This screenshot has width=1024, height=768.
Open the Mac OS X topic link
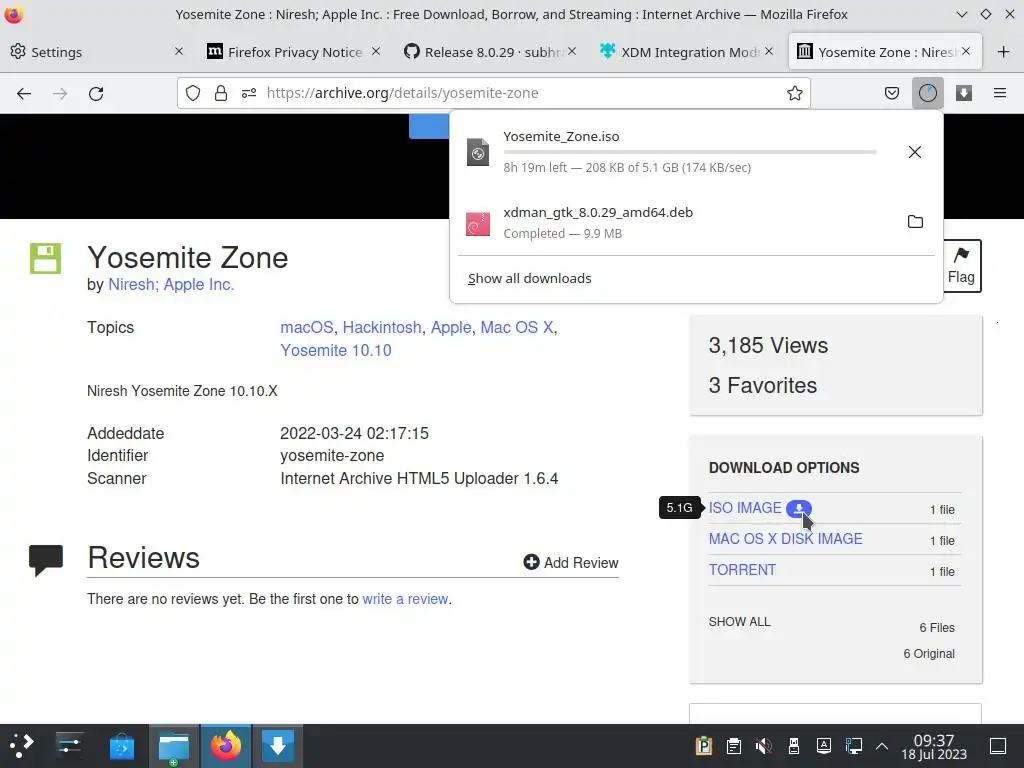pyautogui.click(x=517, y=327)
